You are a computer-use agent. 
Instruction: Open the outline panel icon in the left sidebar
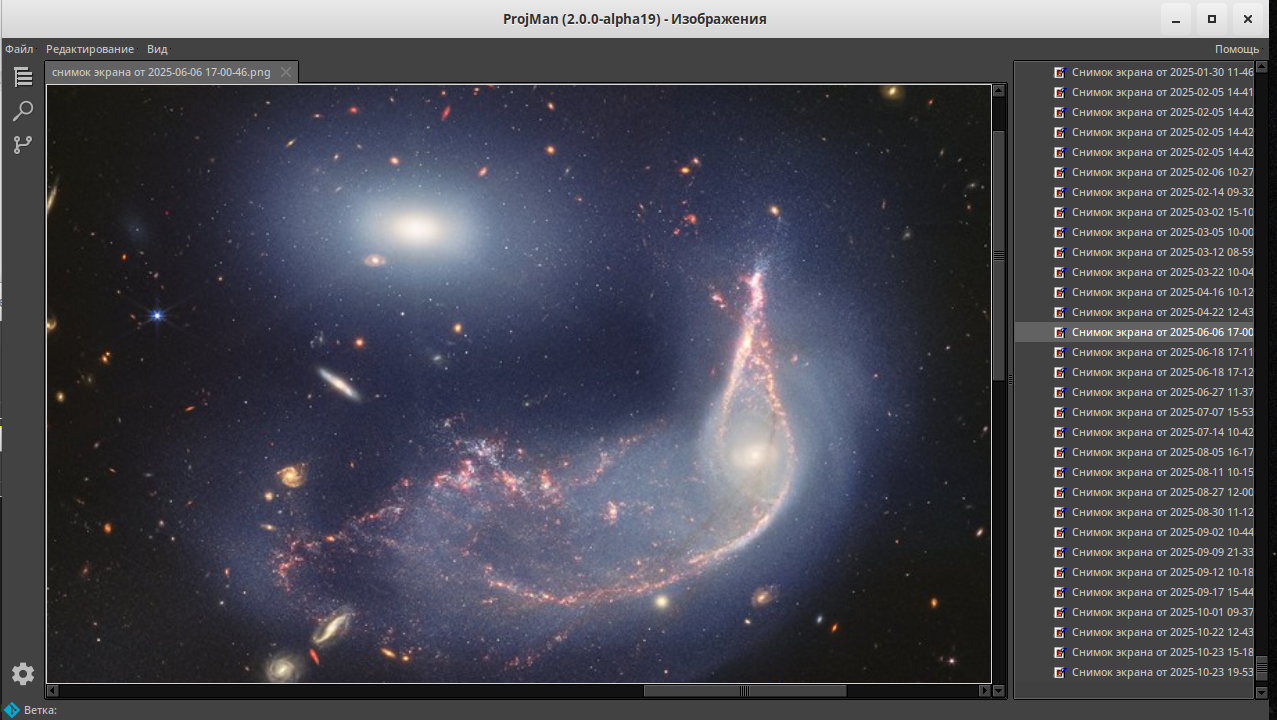22,77
